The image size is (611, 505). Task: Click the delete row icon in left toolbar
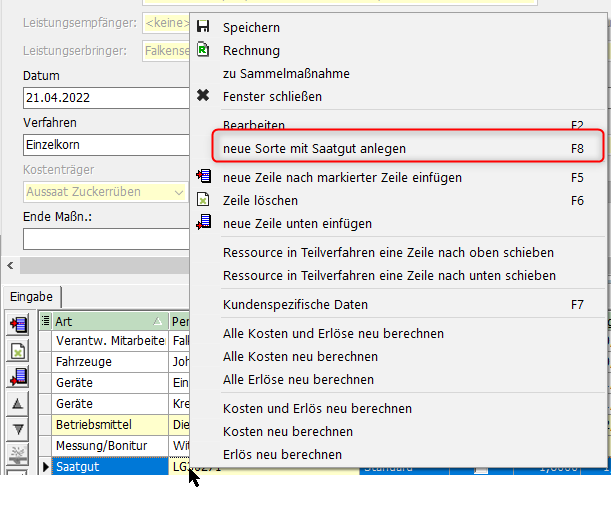[18, 350]
